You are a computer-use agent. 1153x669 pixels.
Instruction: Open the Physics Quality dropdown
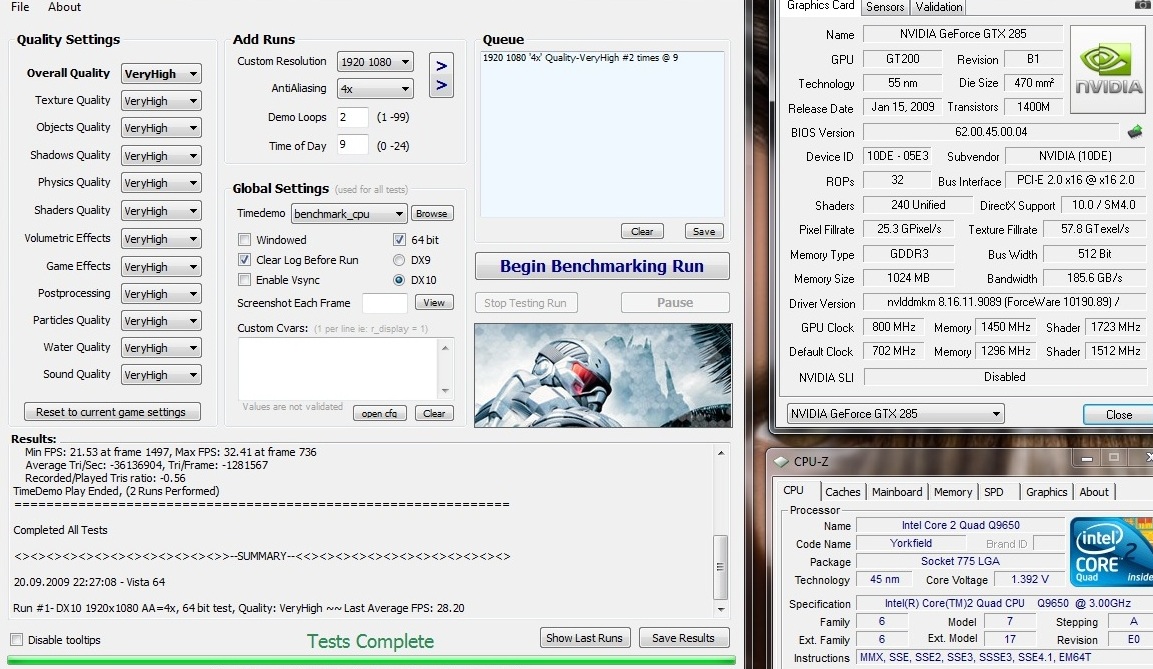click(161, 183)
